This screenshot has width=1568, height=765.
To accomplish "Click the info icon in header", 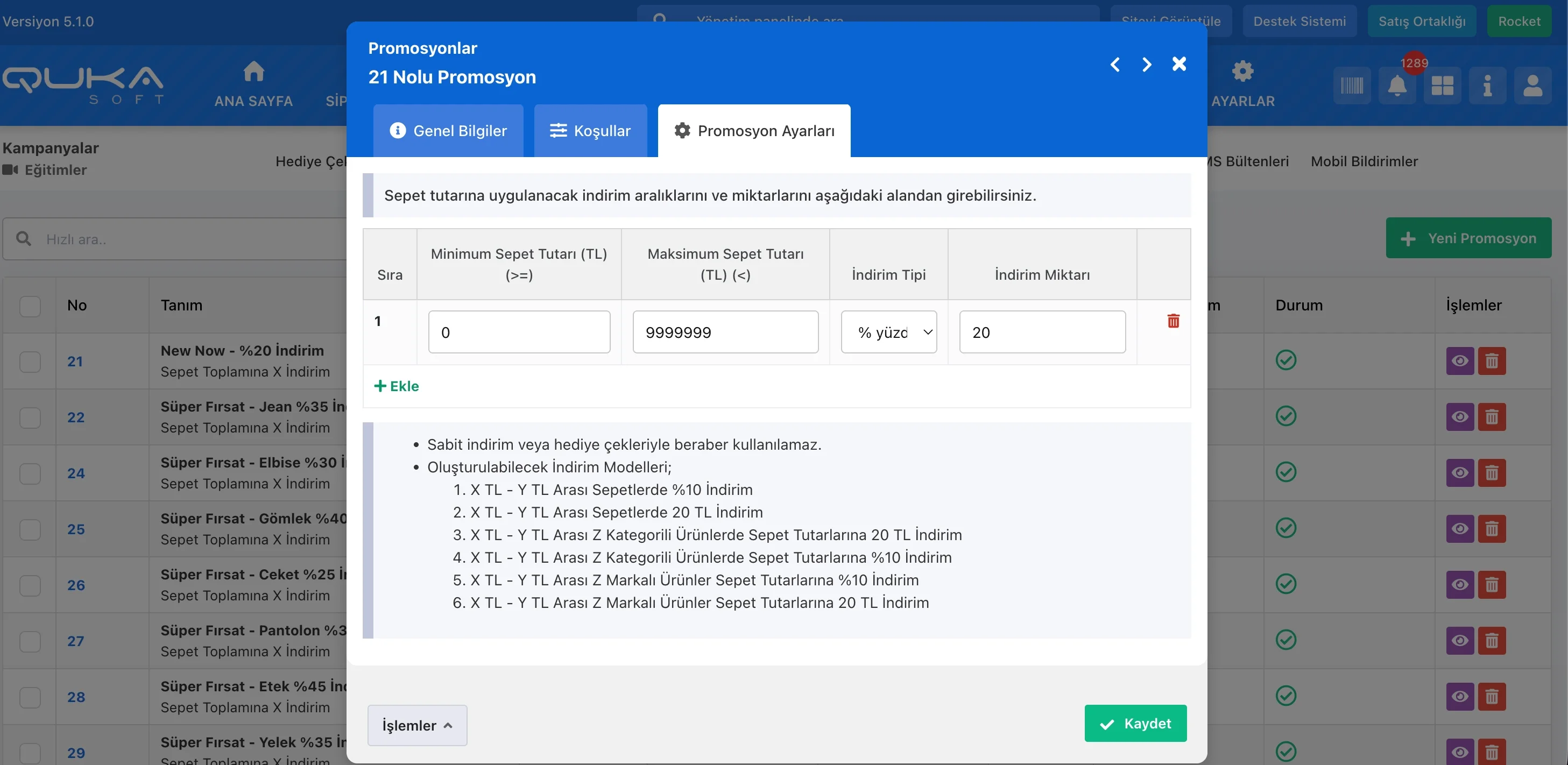I will [1487, 86].
